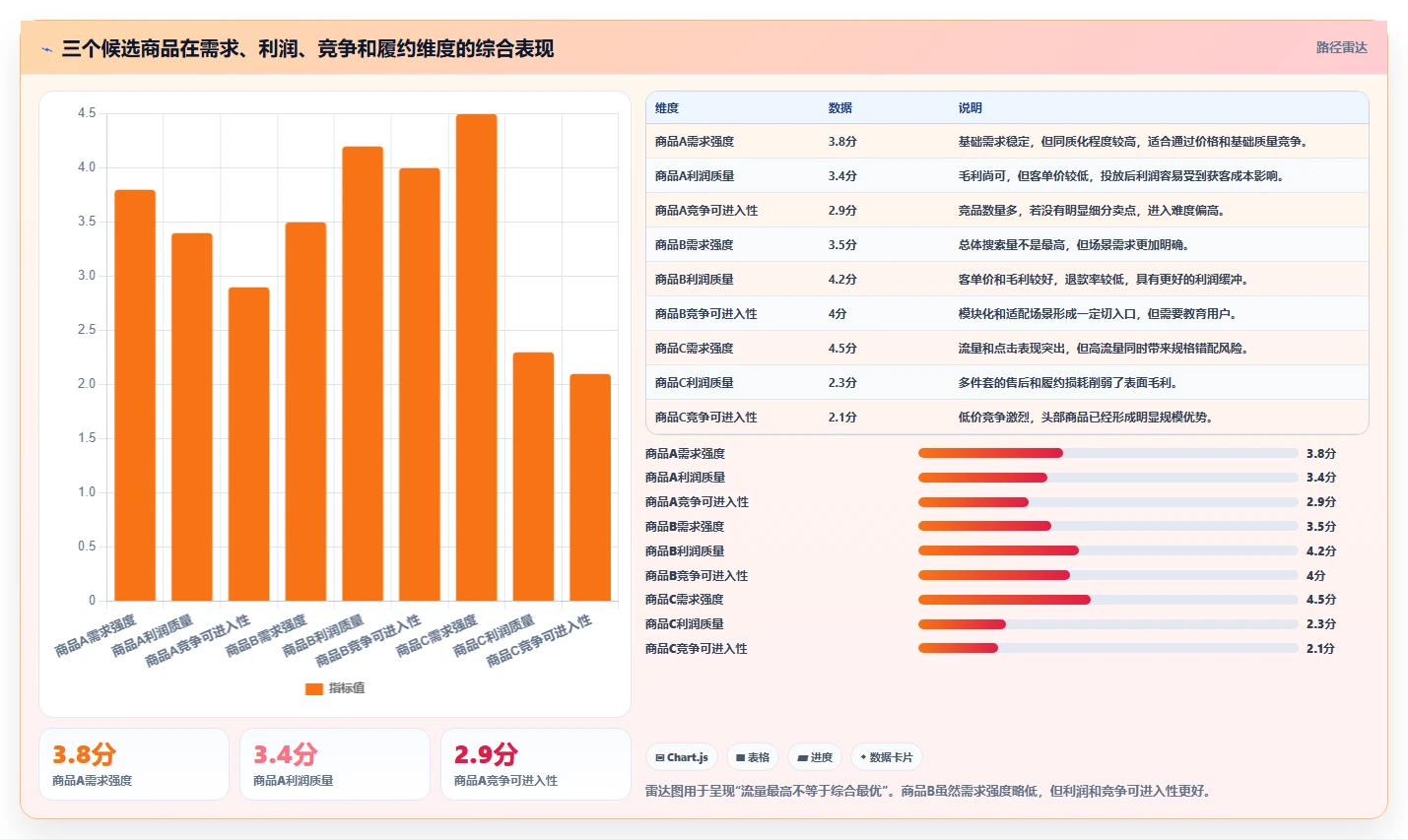Image resolution: width=1408 pixels, height=840 pixels.
Task: Select the 数据卡片 tag
Action: [x=886, y=757]
